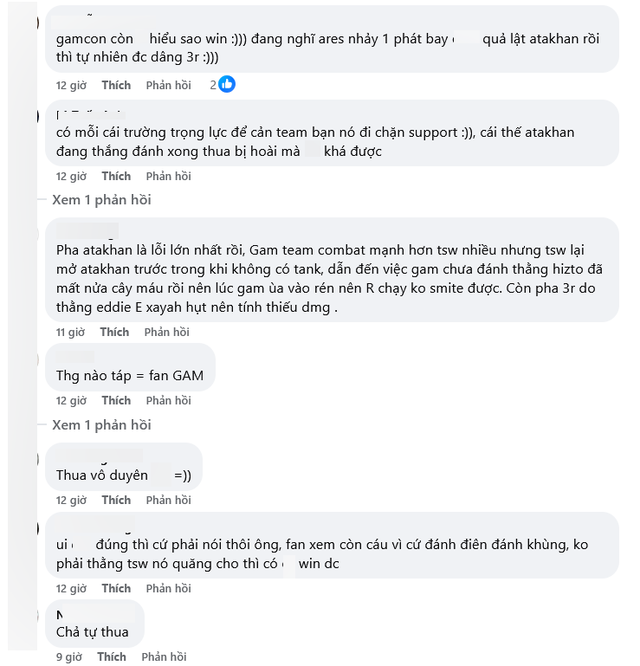Like the comment about "trường trọng lực"
This screenshot has height=666, width=640.
116,176
